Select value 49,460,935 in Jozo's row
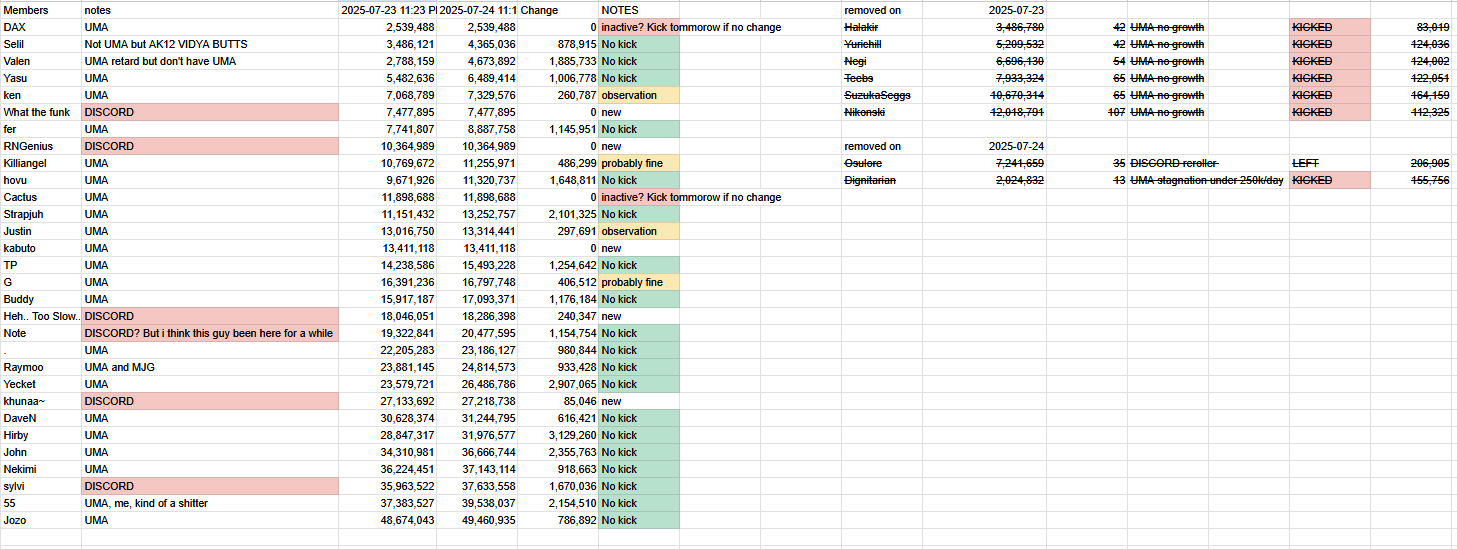 [x=478, y=520]
